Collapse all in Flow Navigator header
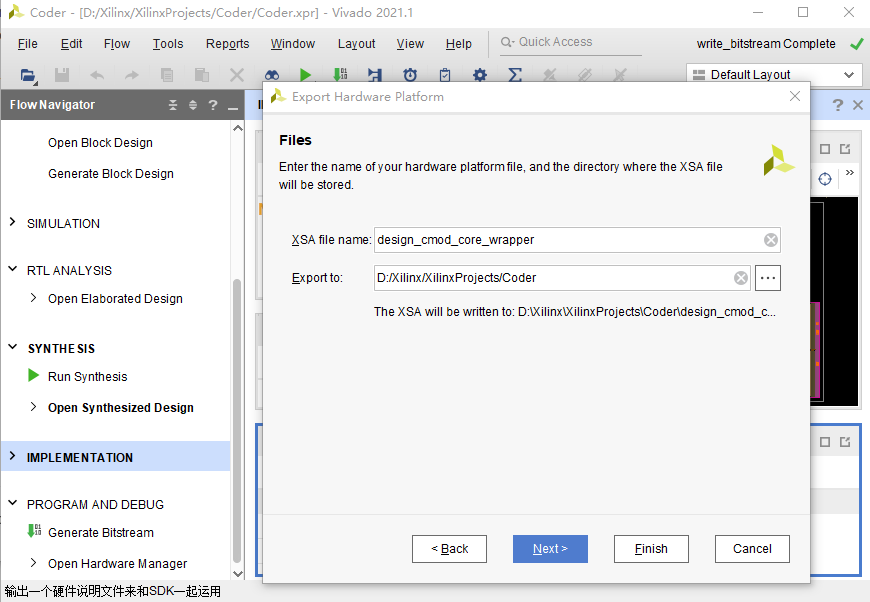The width and height of the screenshot is (870, 602). (x=173, y=105)
